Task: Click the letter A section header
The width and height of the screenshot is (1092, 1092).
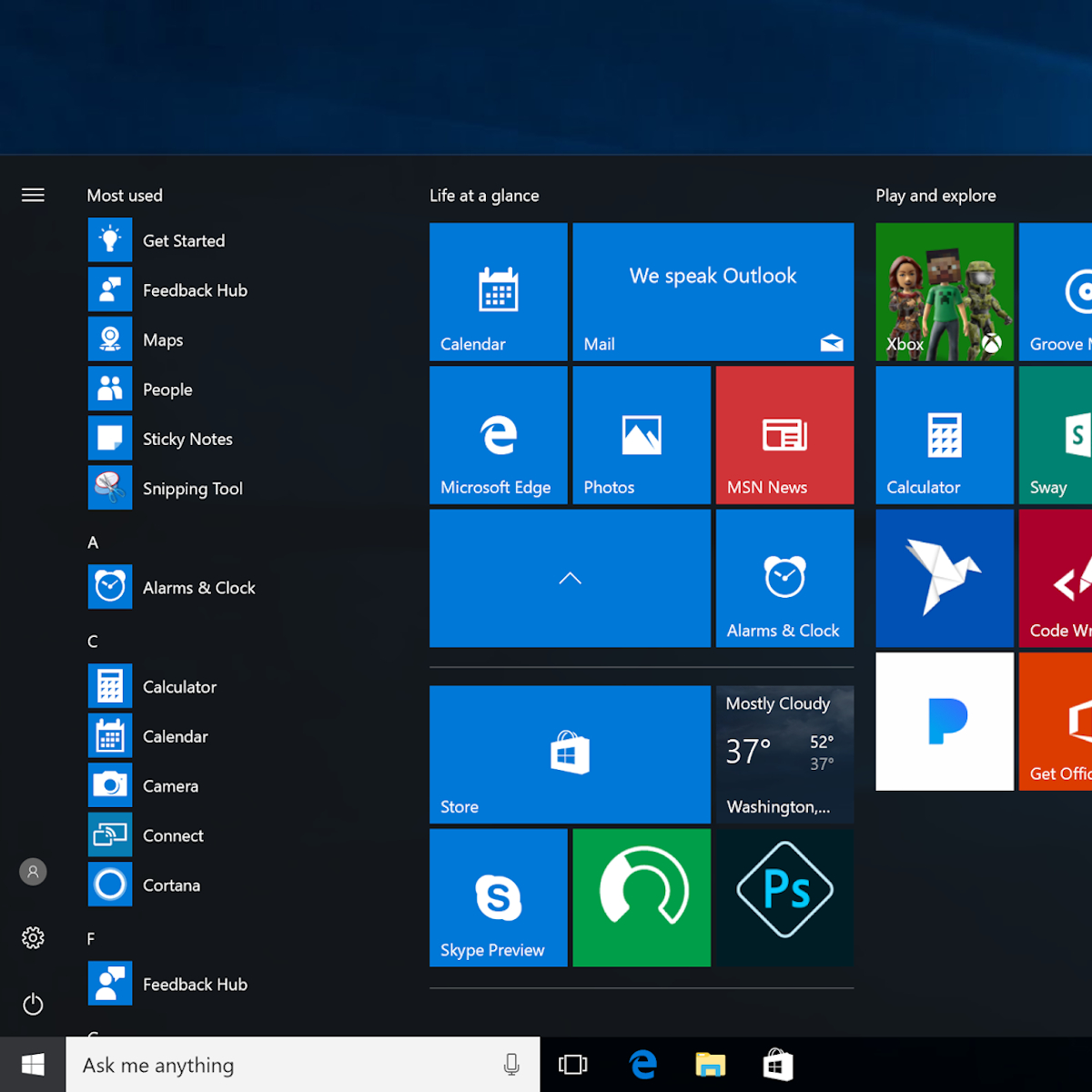Action: pyautogui.click(x=93, y=542)
